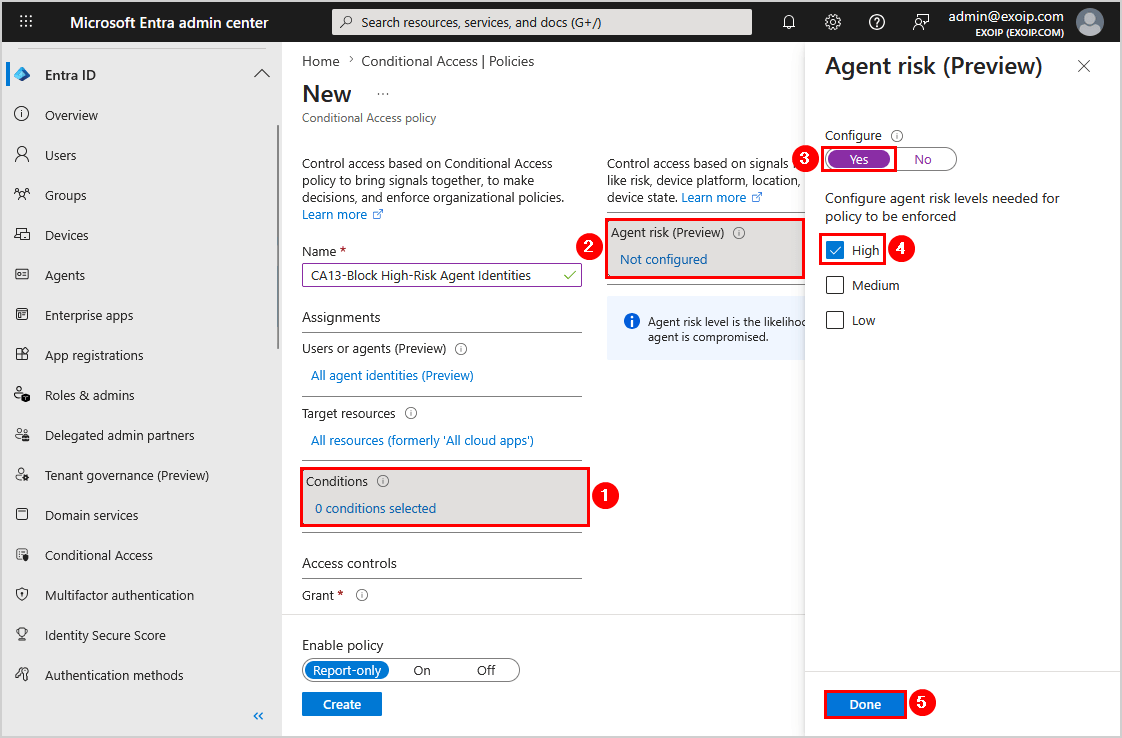
Task: Click the Identity Secure Score trophy icon
Action: (22, 635)
